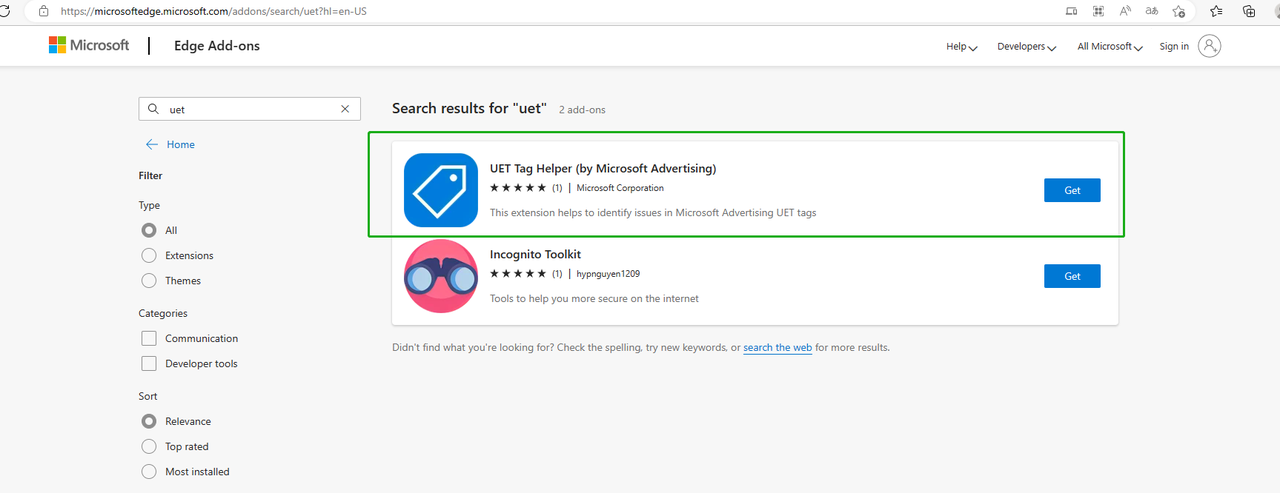Screen dimensions: 1280x493
Task: Check the Communication category
Action: click(x=149, y=338)
